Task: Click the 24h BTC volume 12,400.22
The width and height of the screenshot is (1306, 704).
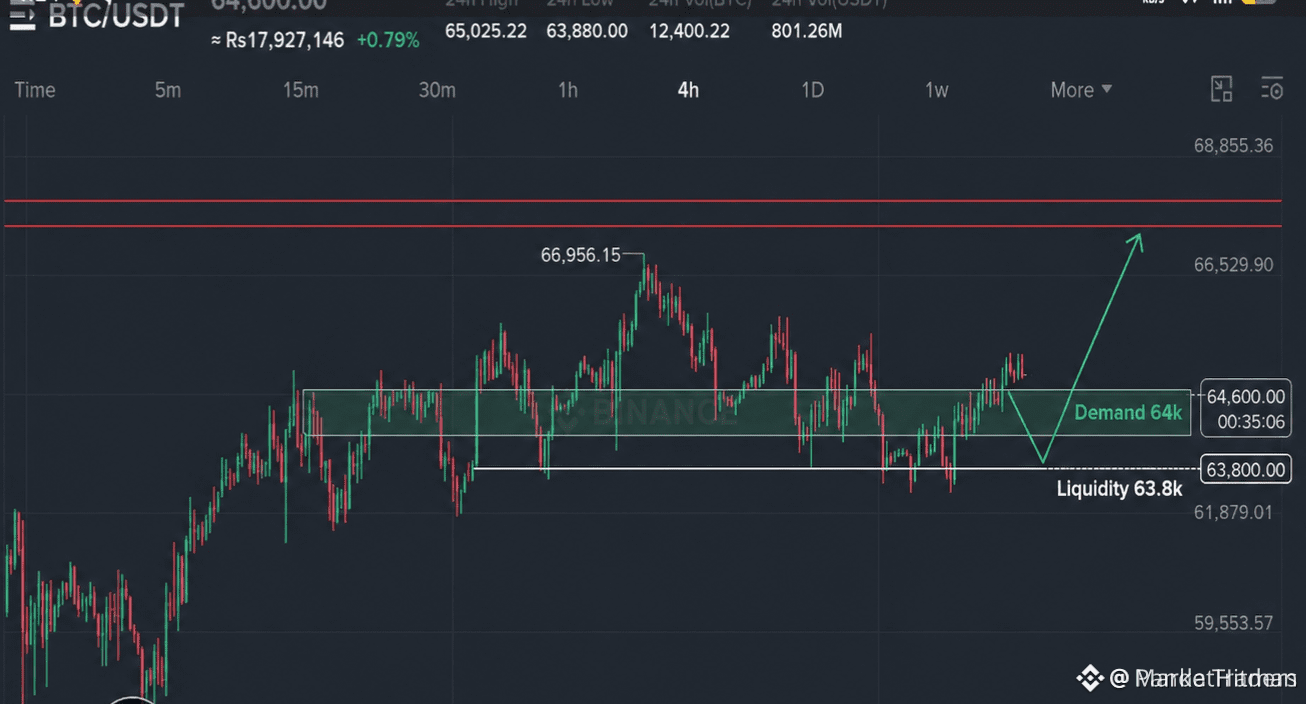Action: click(x=689, y=31)
